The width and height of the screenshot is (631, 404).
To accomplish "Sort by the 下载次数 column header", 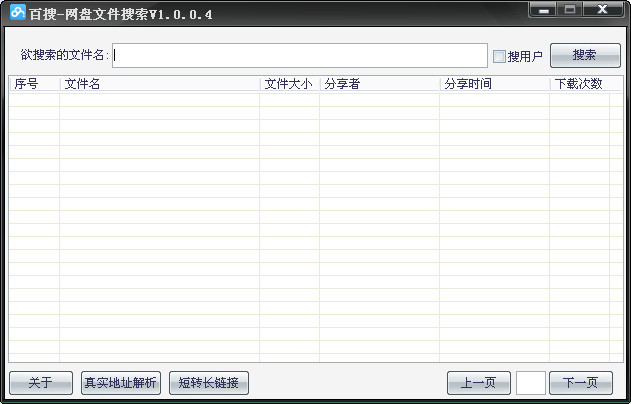I will click(579, 84).
